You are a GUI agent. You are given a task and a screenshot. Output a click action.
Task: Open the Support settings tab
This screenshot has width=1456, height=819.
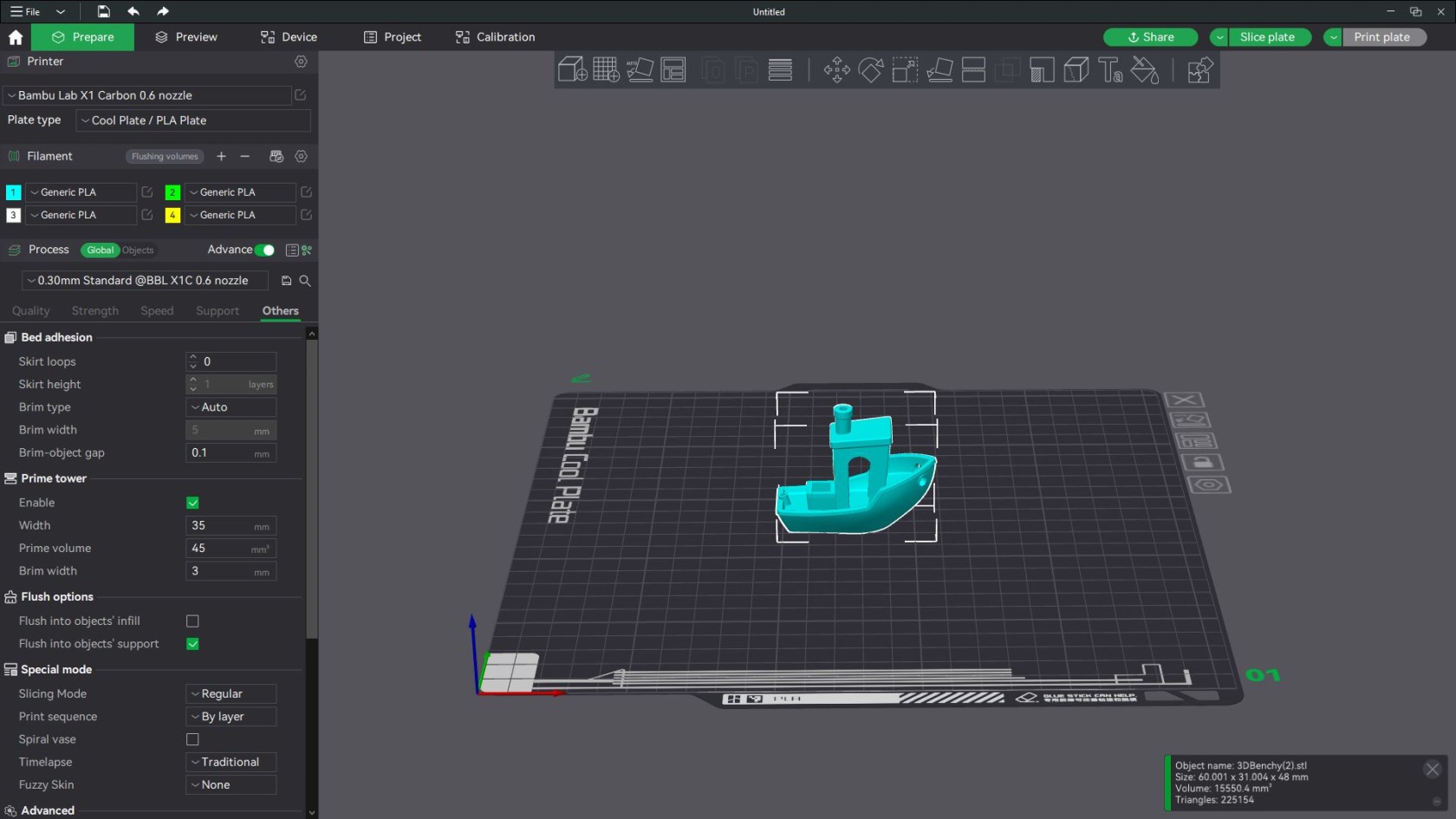[218, 311]
